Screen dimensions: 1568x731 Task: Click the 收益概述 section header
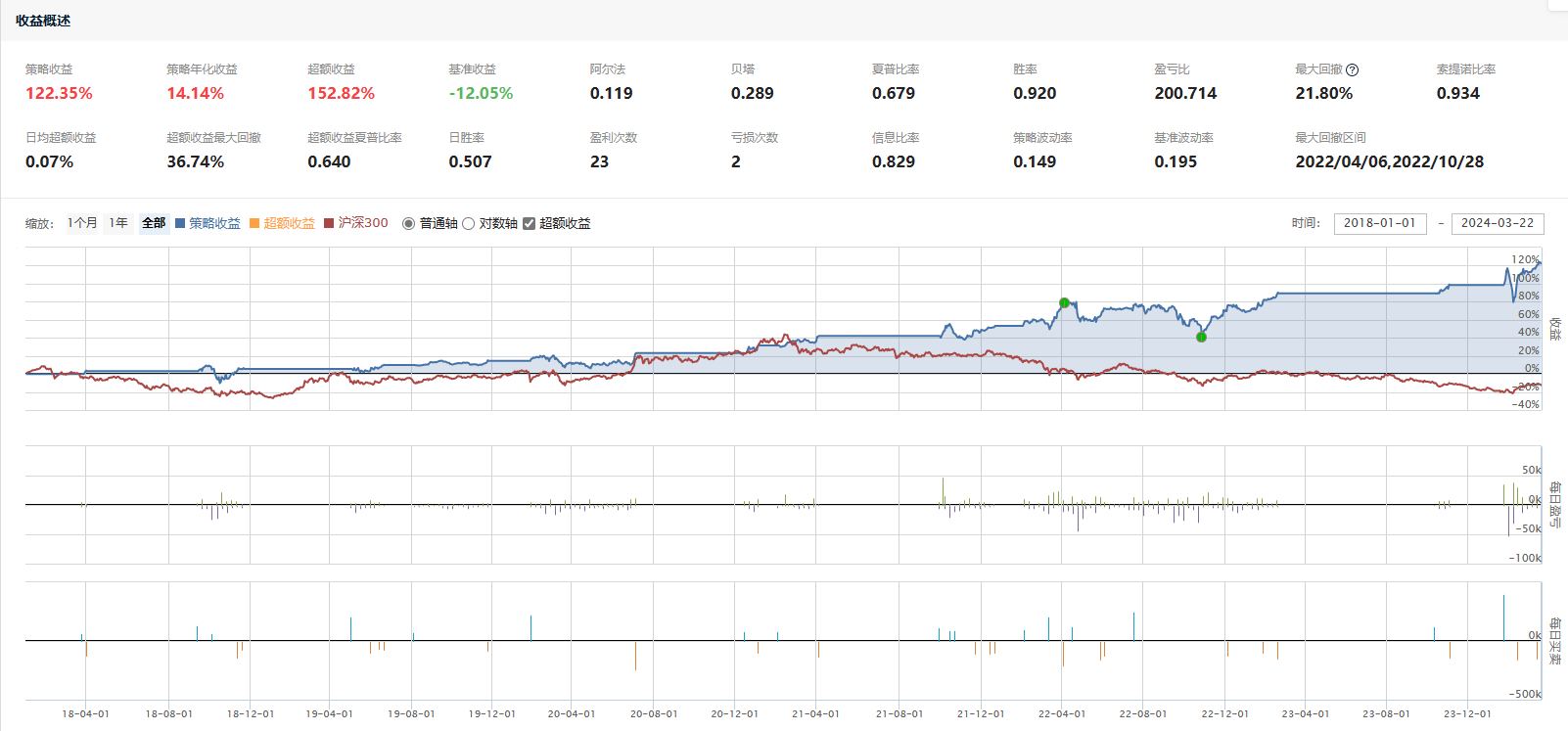click(x=43, y=21)
